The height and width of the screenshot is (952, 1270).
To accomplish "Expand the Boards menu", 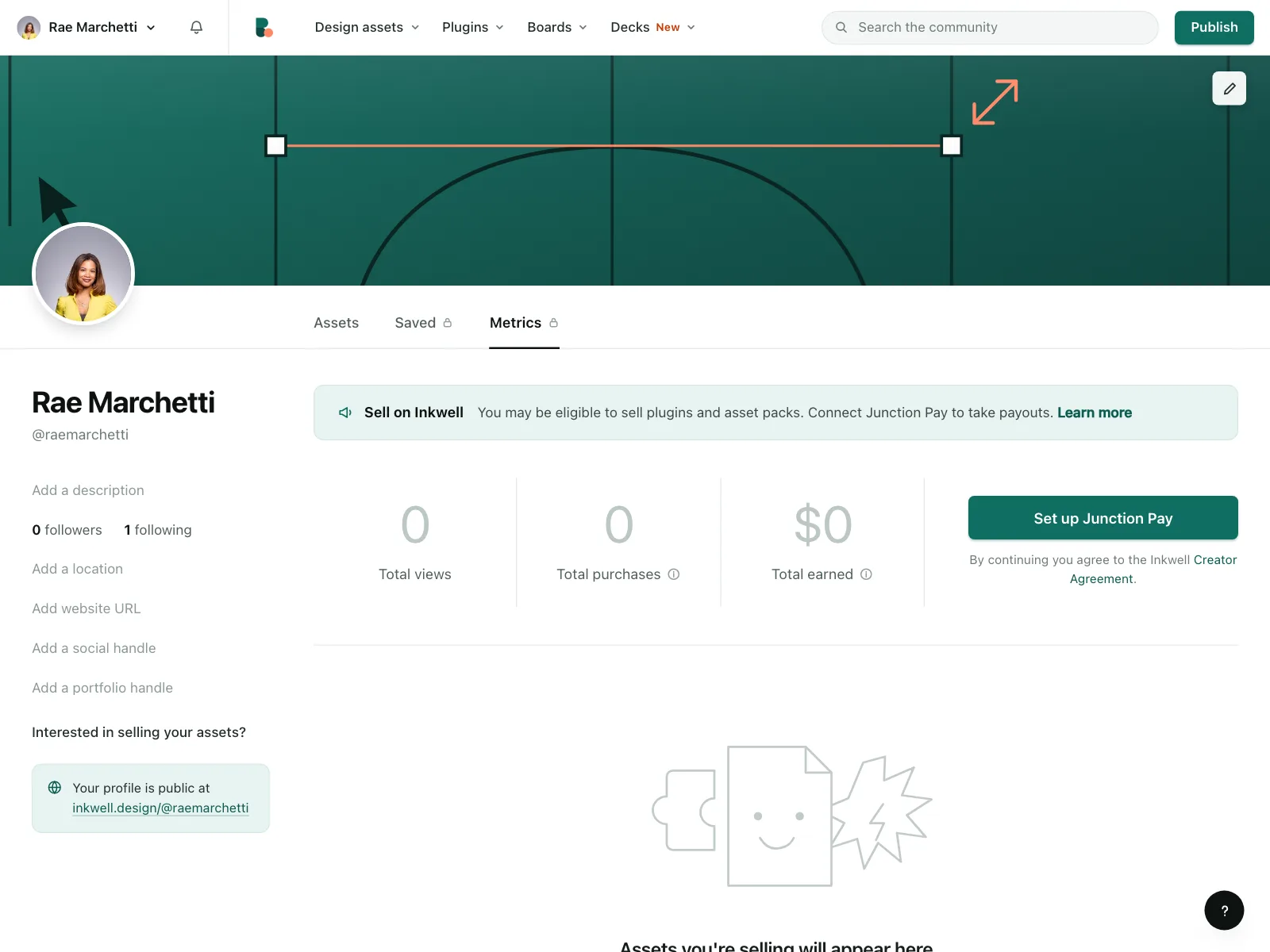I will (557, 27).
